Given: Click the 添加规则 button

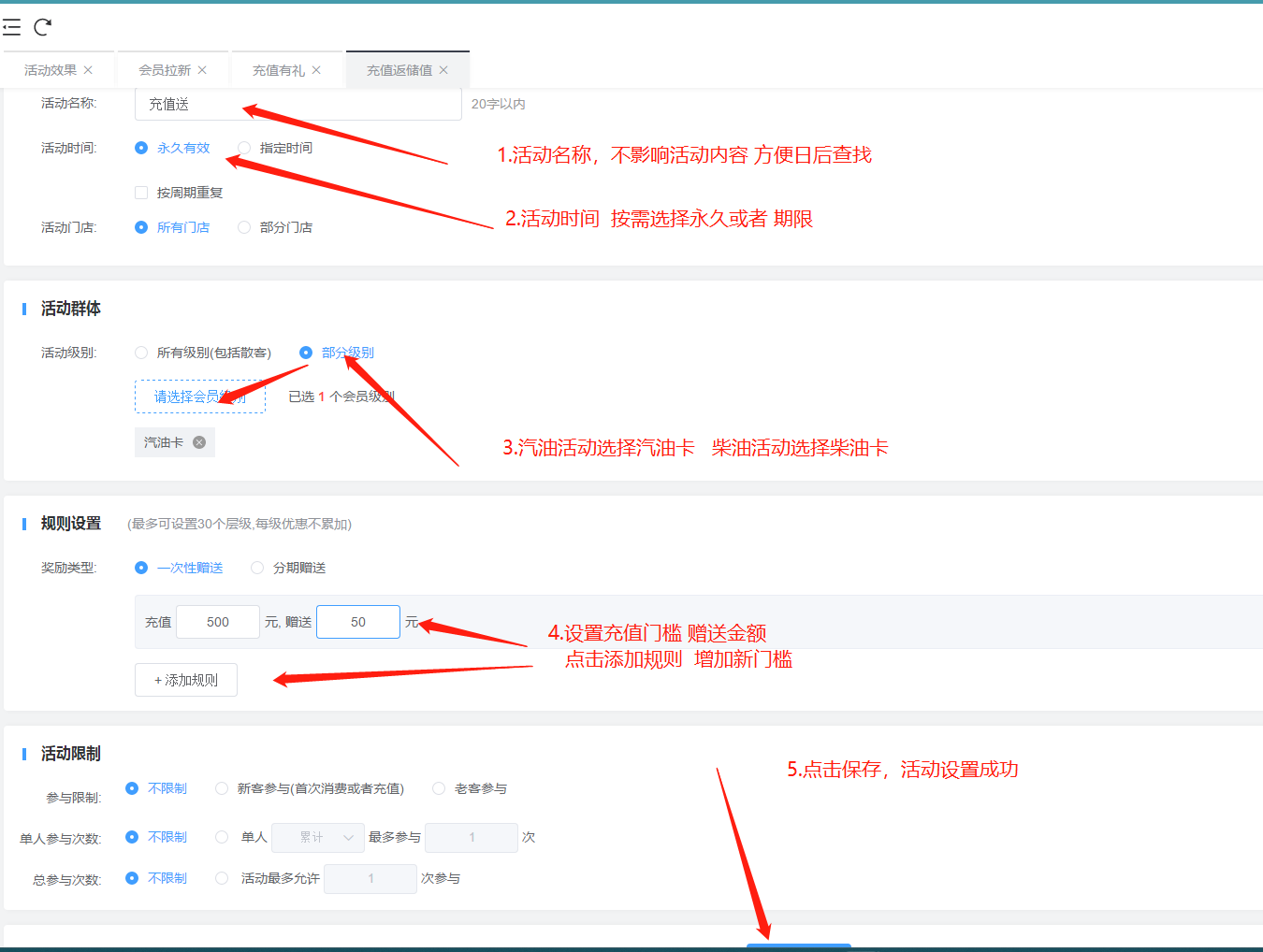Looking at the screenshot, I should (x=186, y=680).
